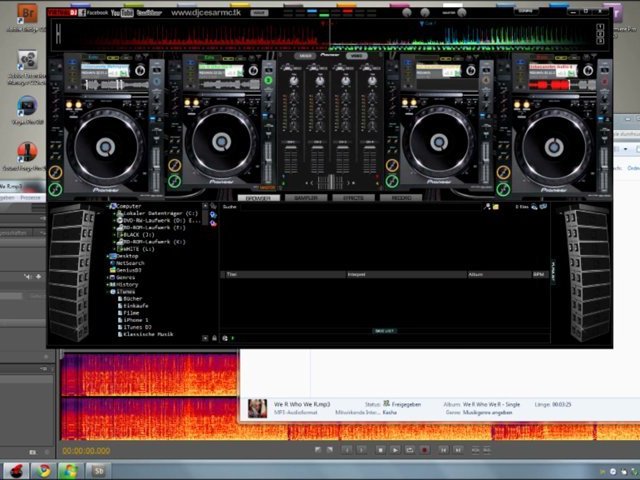Switch to the BROWSER tab
Screen dimensions: 640x480
click(259, 198)
